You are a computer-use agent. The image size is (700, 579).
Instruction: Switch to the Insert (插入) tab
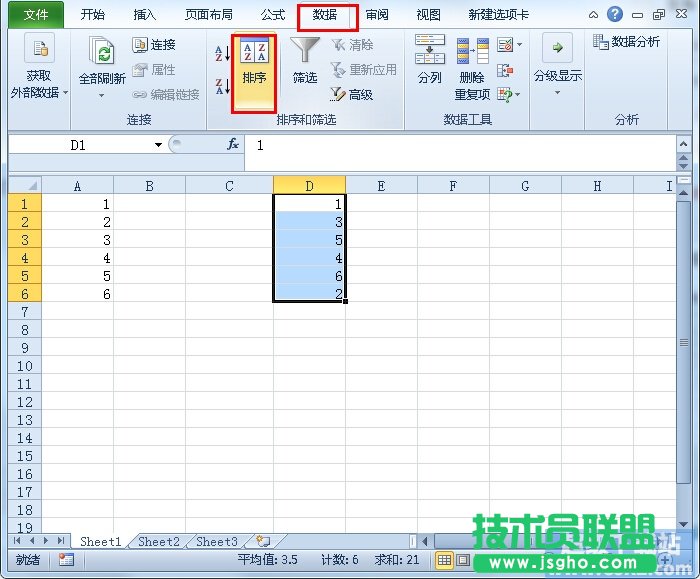(x=145, y=15)
